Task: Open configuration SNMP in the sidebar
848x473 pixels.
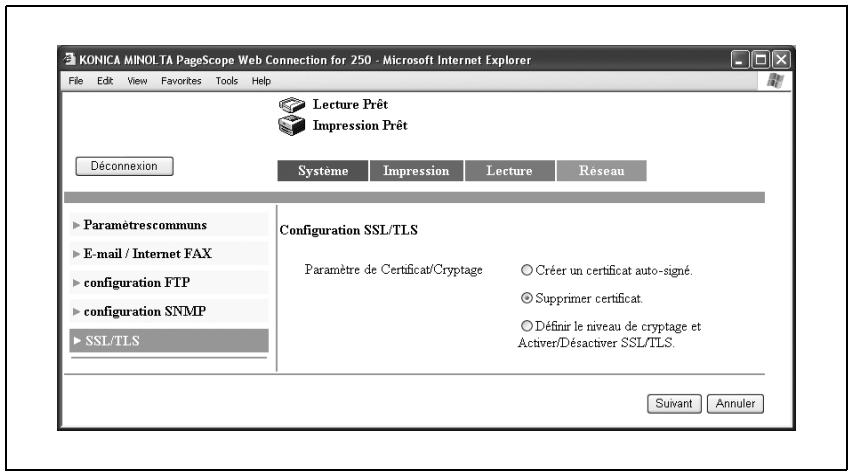Action: coord(169,311)
